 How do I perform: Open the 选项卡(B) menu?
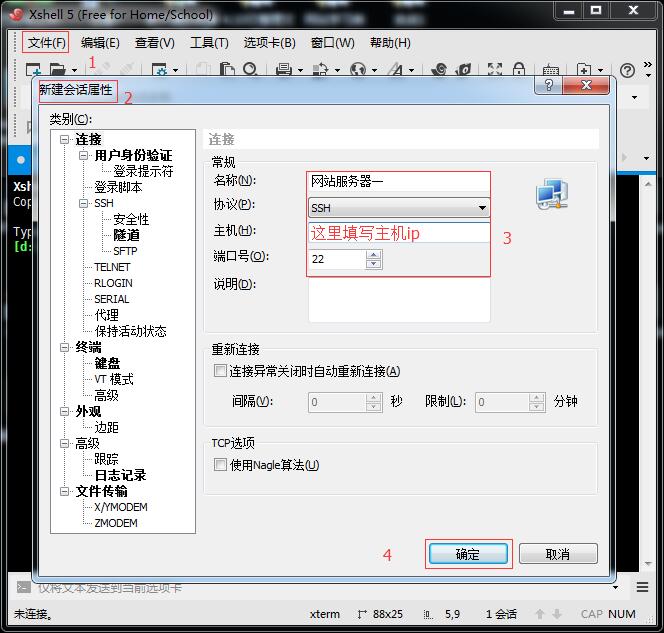point(269,42)
